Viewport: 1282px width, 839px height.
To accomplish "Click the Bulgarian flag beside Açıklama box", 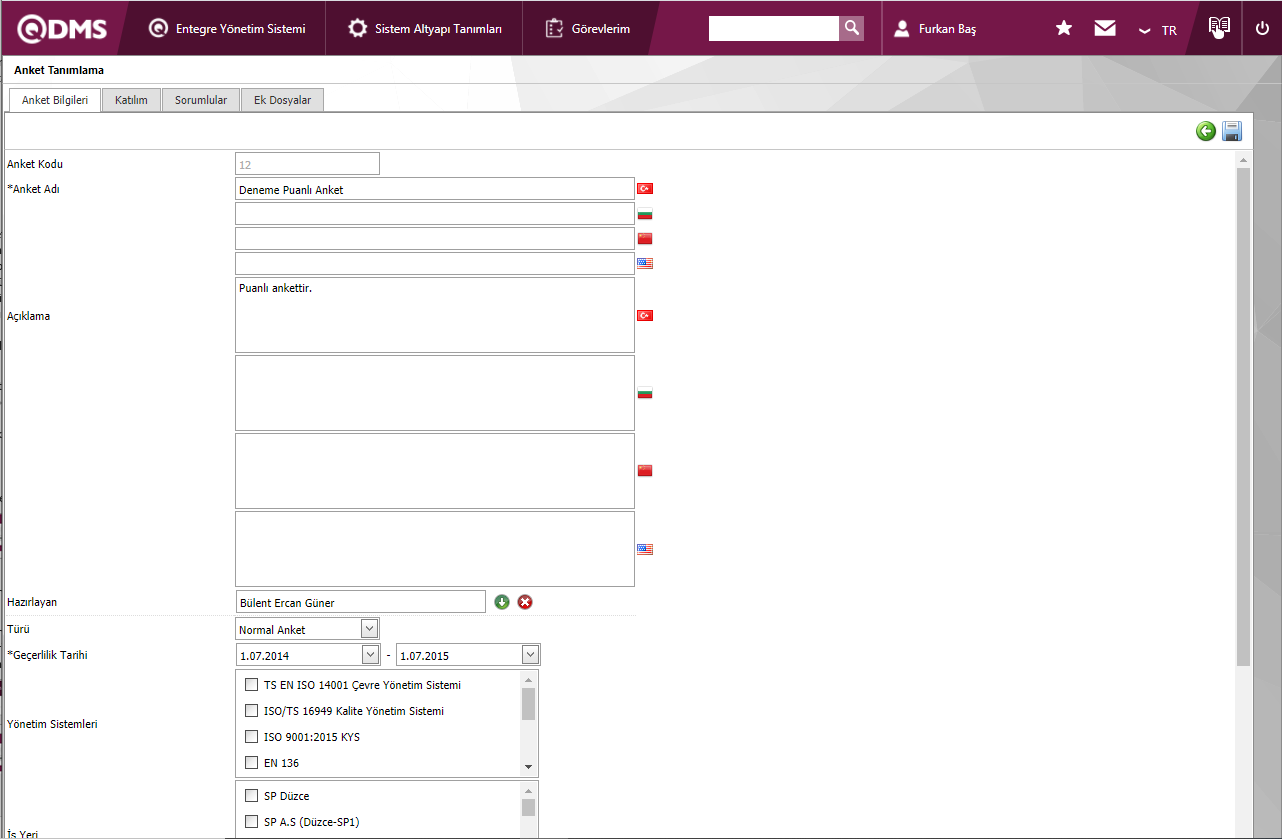I will tap(645, 394).
